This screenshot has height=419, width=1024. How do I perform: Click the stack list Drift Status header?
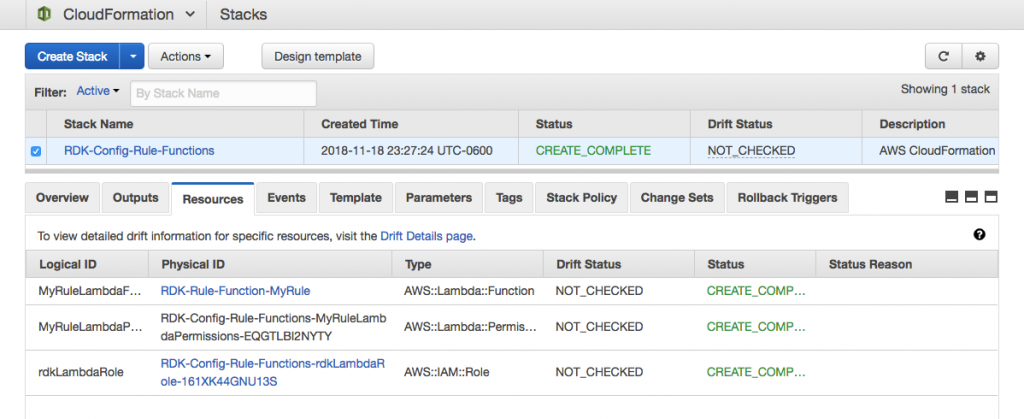tap(740, 124)
